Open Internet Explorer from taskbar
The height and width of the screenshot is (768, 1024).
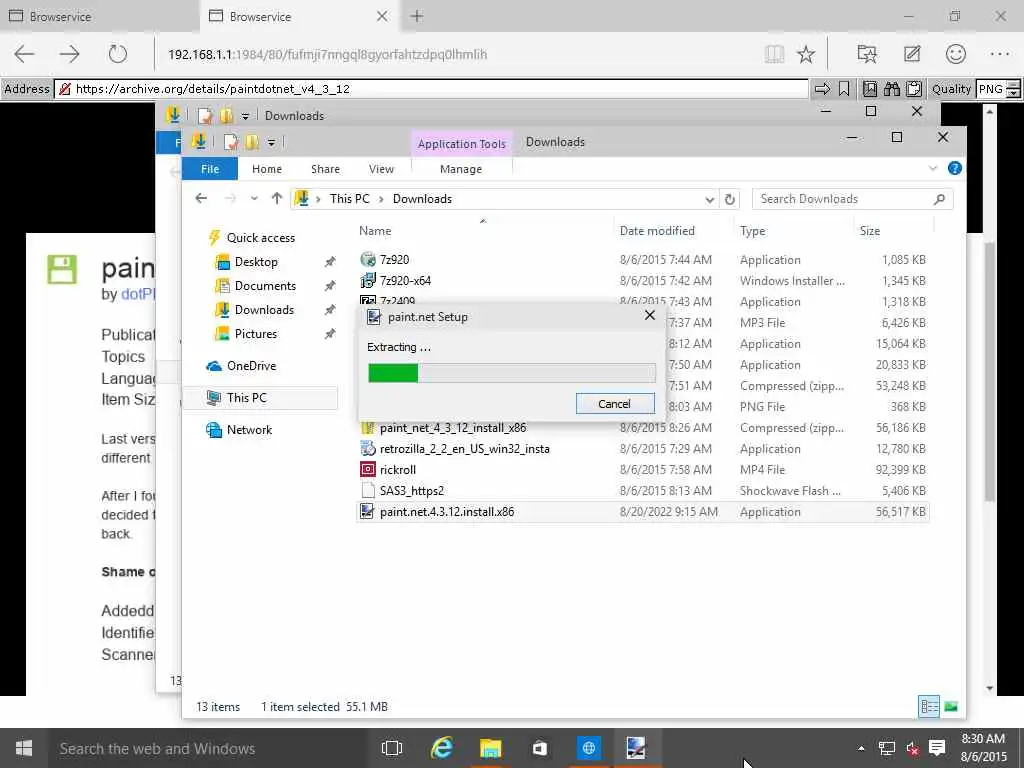442,748
